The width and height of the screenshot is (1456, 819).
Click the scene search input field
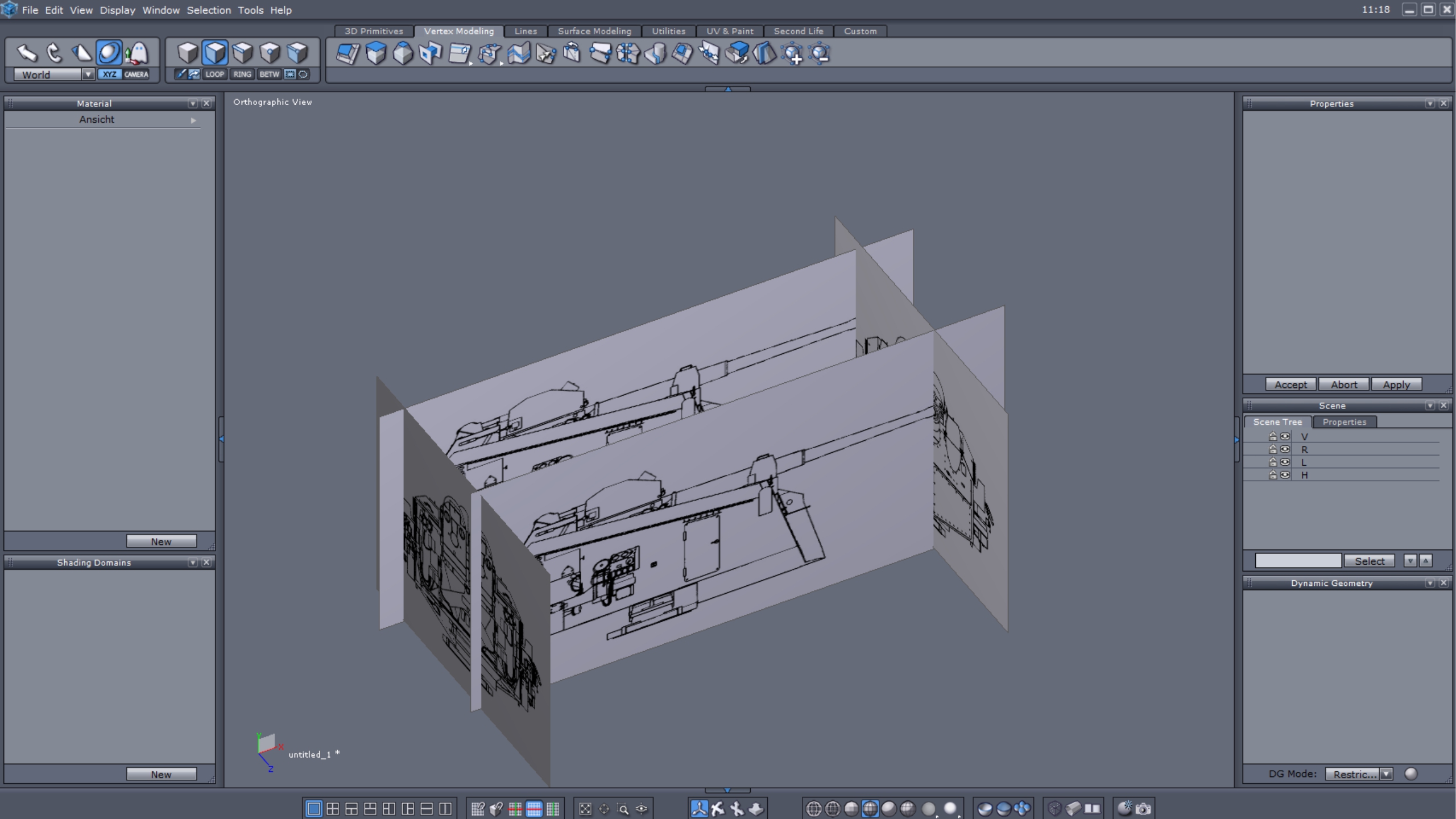[1298, 561]
